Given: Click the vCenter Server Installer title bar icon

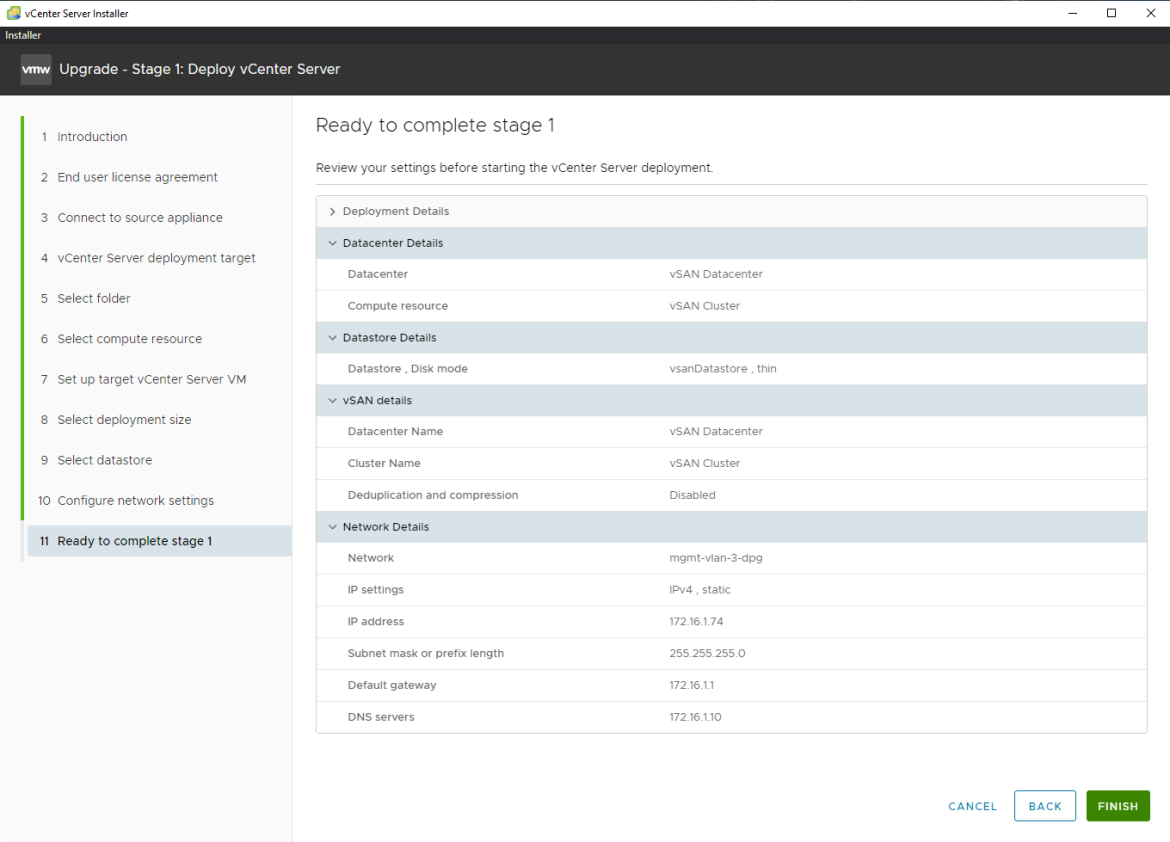Looking at the screenshot, I should coord(14,12).
